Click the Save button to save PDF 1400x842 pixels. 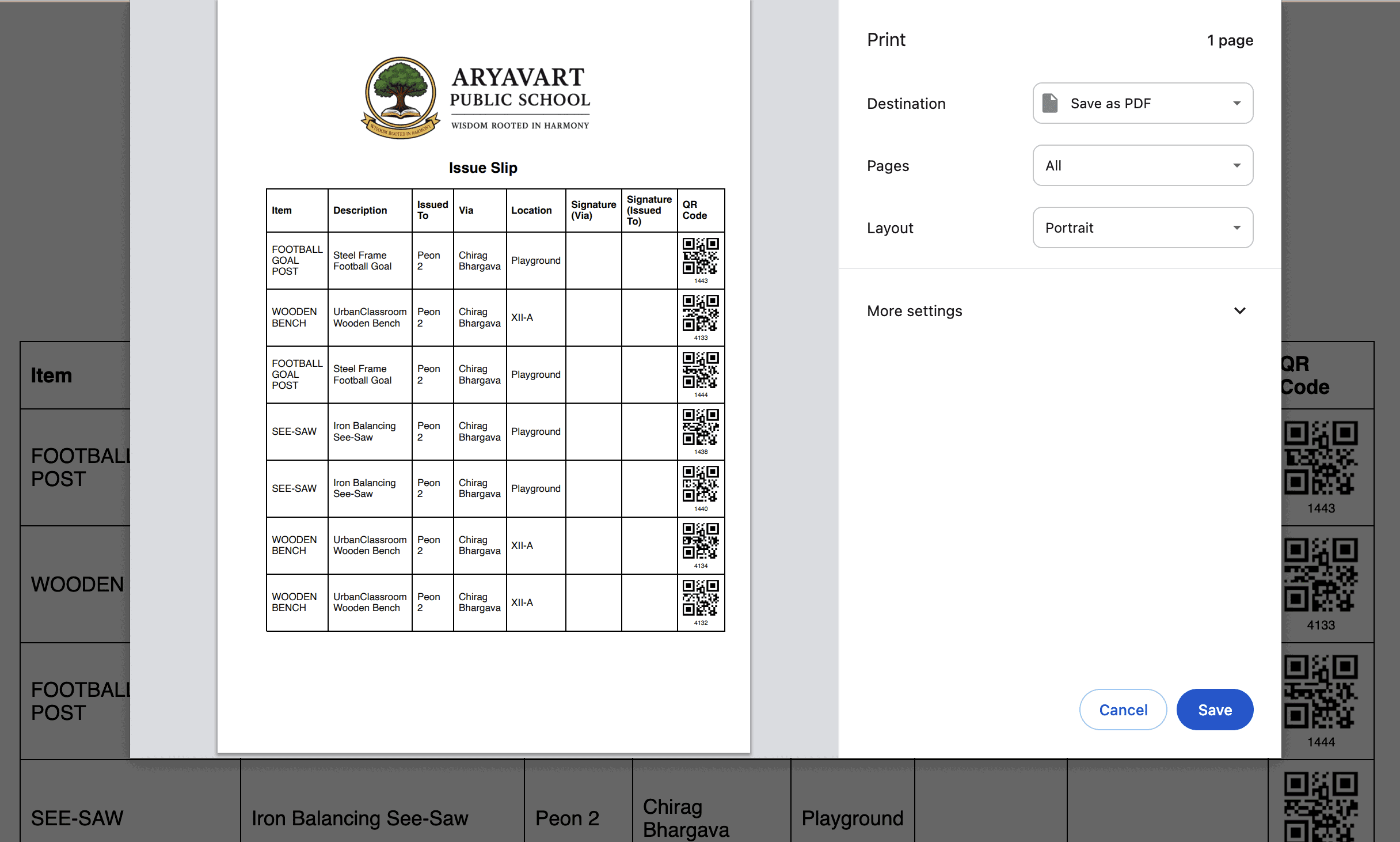coord(1215,710)
